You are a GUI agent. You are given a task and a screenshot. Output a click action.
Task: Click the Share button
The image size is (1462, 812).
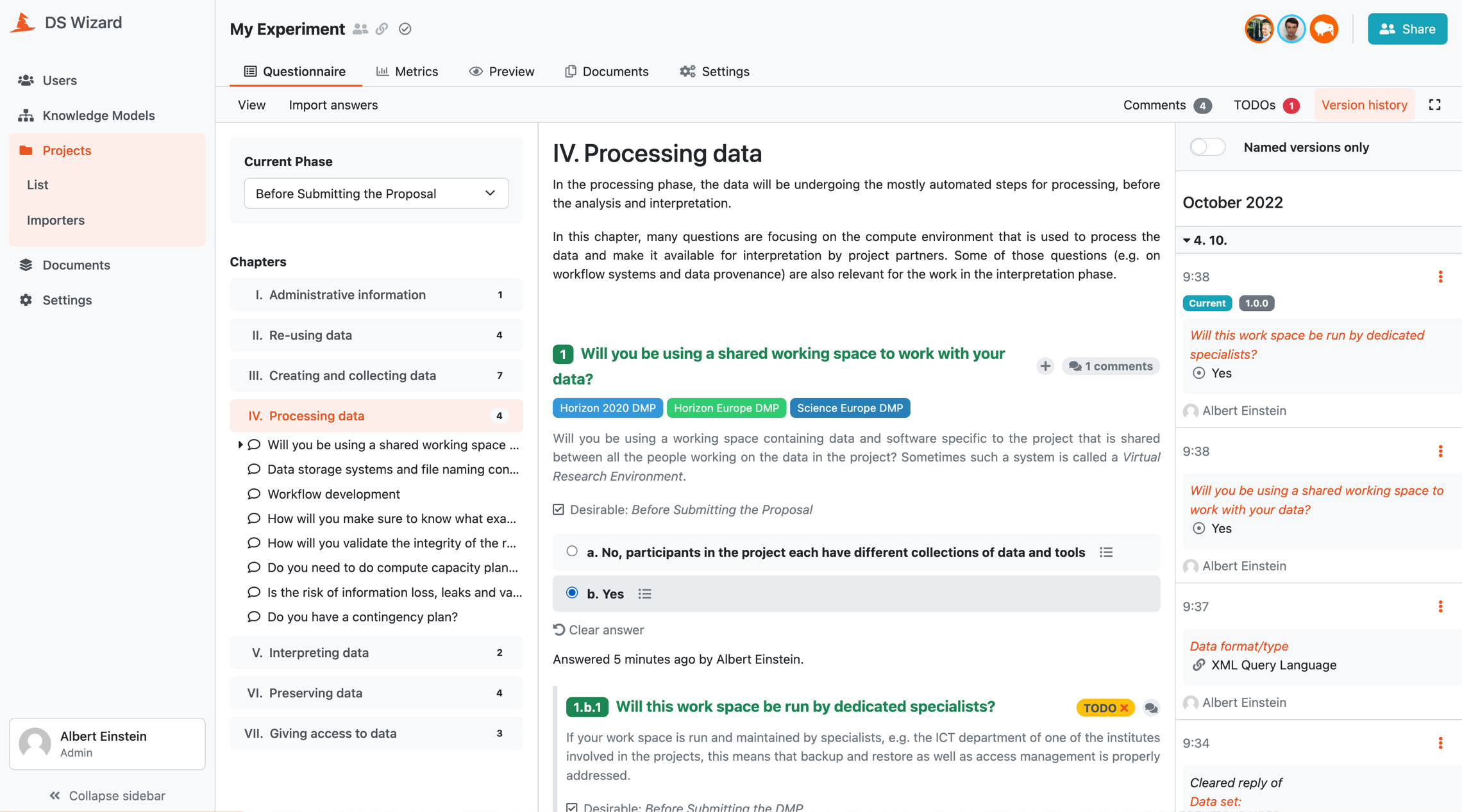(1407, 29)
